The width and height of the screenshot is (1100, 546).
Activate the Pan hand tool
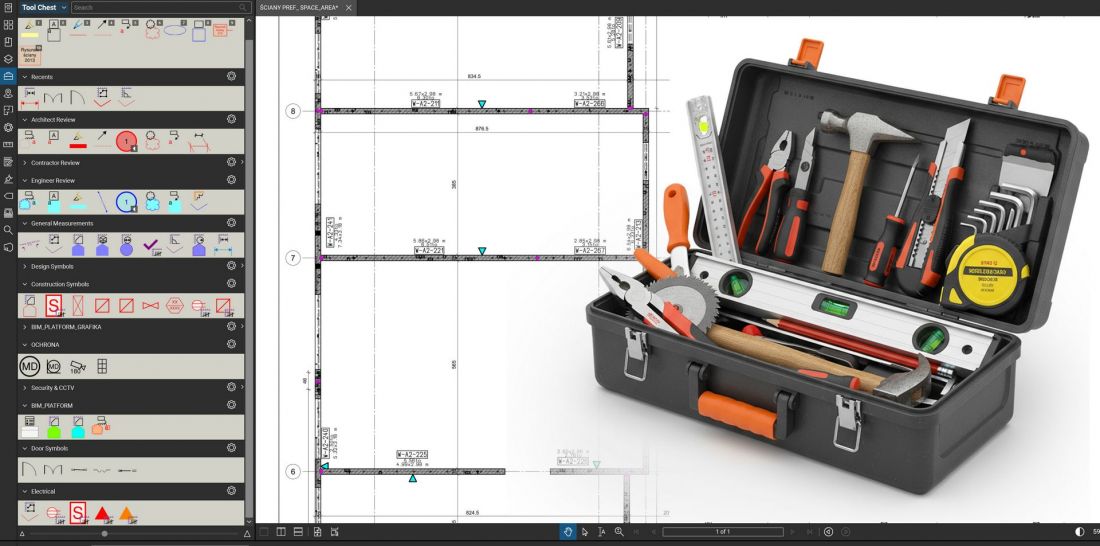[568, 532]
